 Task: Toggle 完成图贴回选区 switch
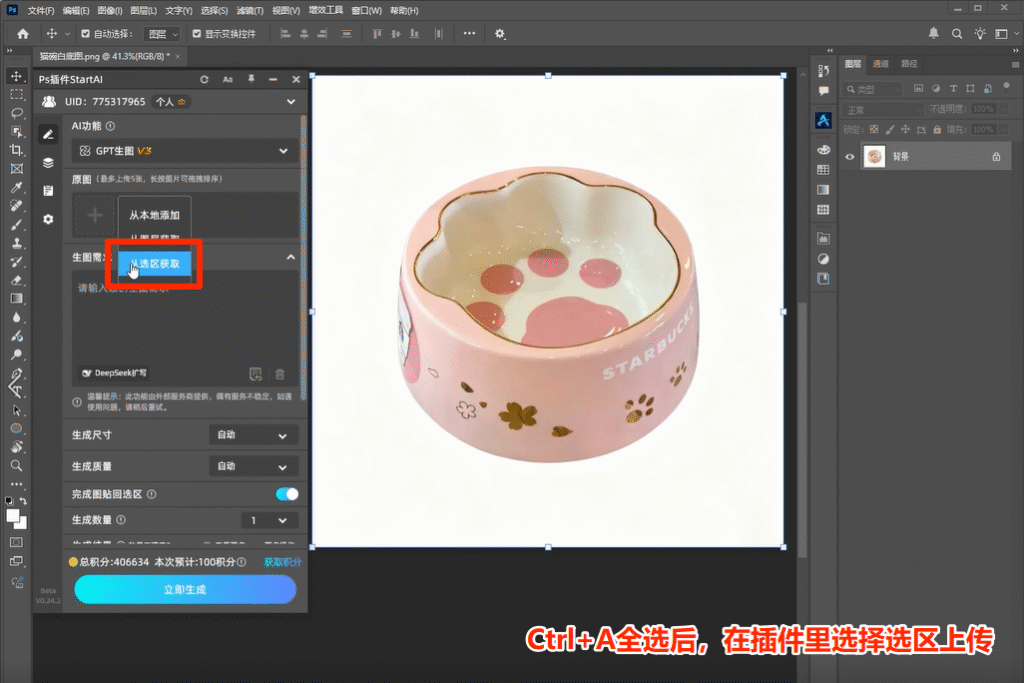click(287, 494)
